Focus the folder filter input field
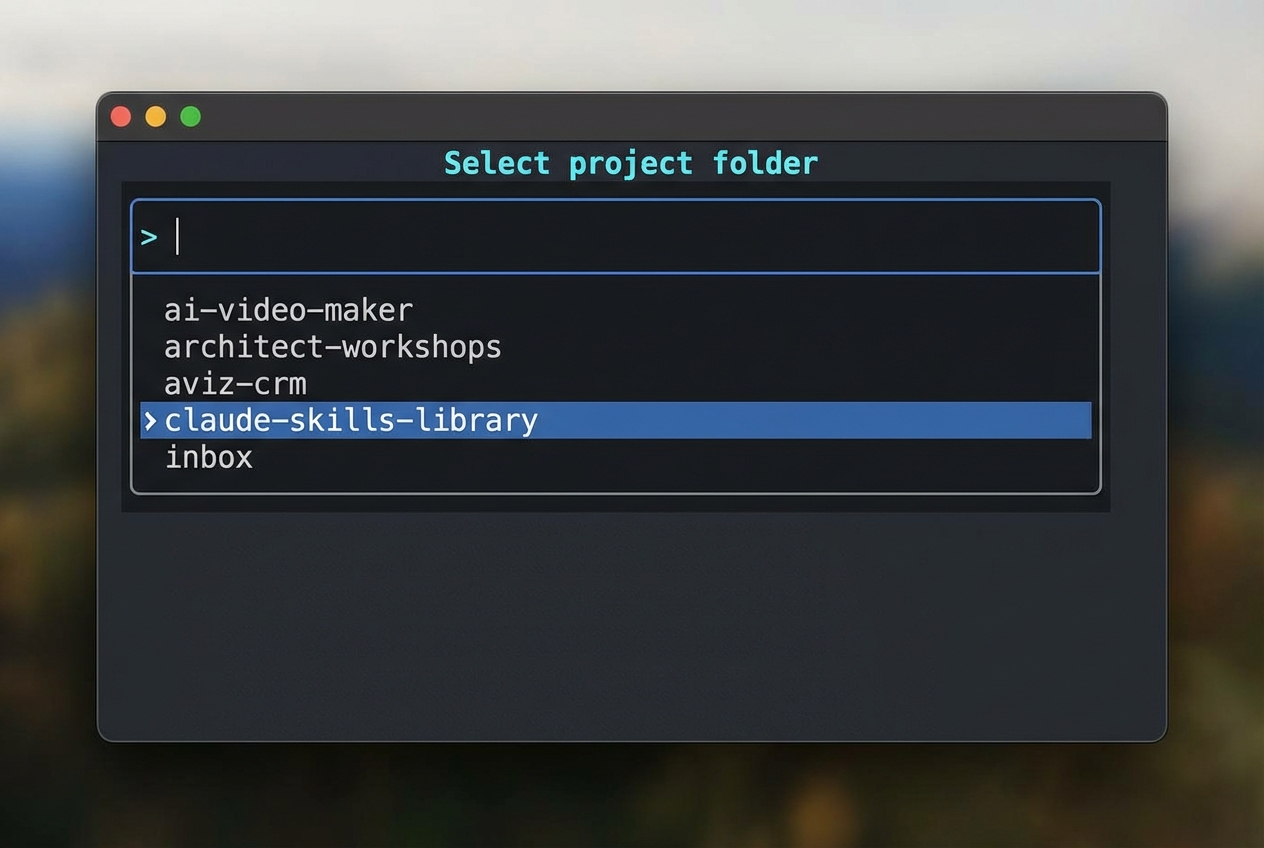The width and height of the screenshot is (1264, 848). click(x=640, y=237)
